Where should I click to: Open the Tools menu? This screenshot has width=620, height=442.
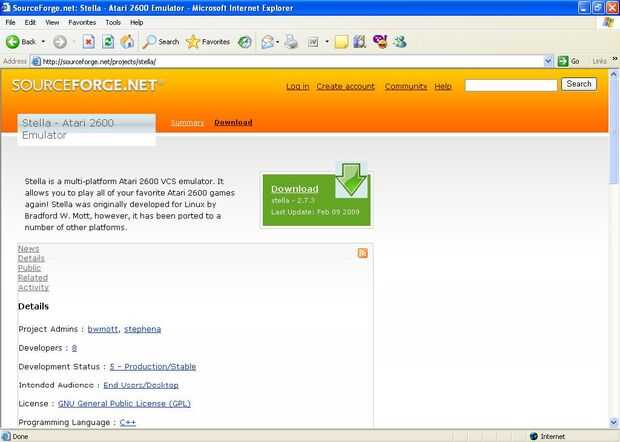coord(113,23)
